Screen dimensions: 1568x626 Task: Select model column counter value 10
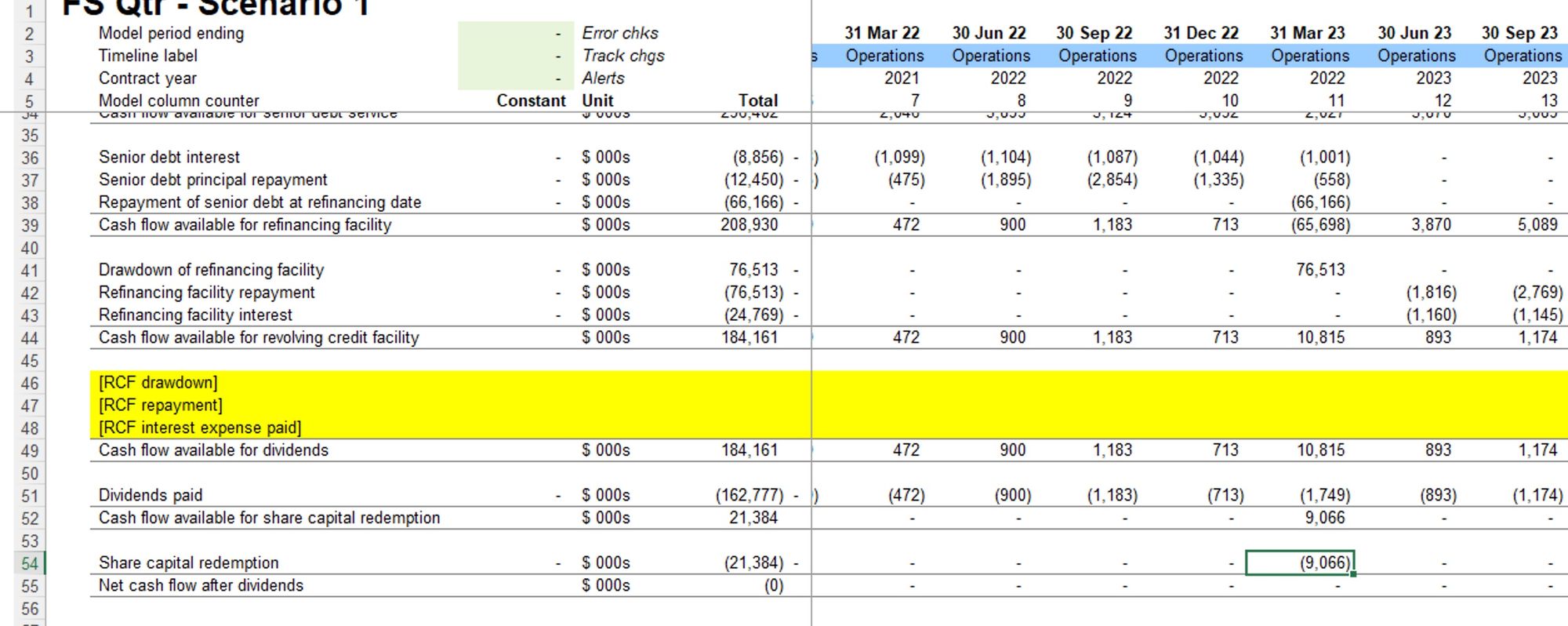point(1230,100)
